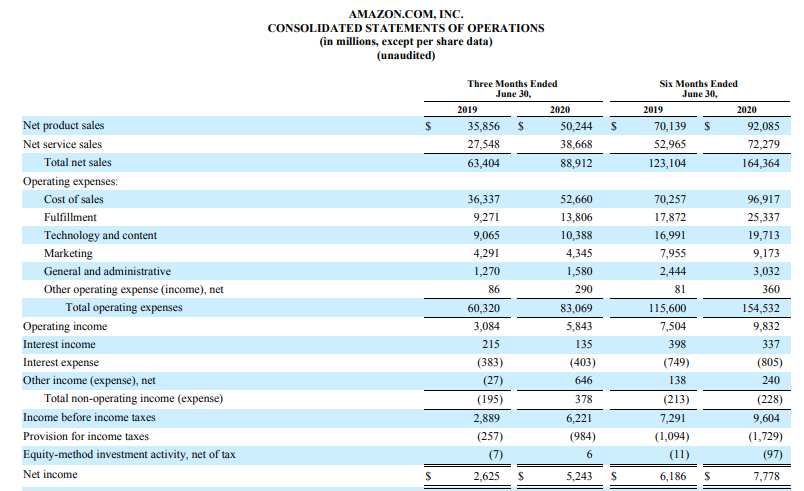Click marketing value 7,955
The height and width of the screenshot is (491, 804).
pyautogui.click(x=672, y=253)
